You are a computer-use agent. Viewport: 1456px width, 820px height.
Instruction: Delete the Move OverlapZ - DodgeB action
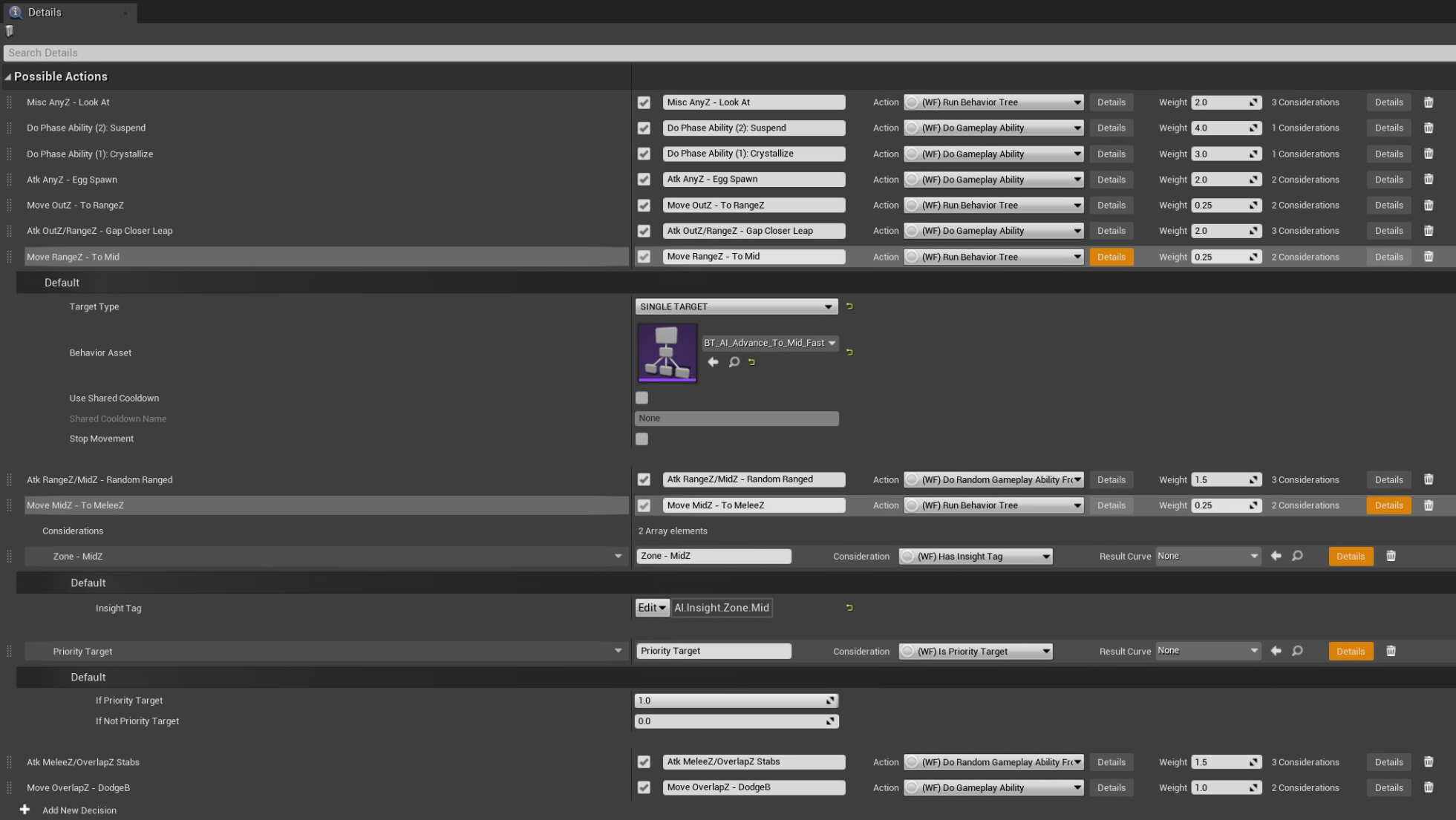click(x=1428, y=787)
